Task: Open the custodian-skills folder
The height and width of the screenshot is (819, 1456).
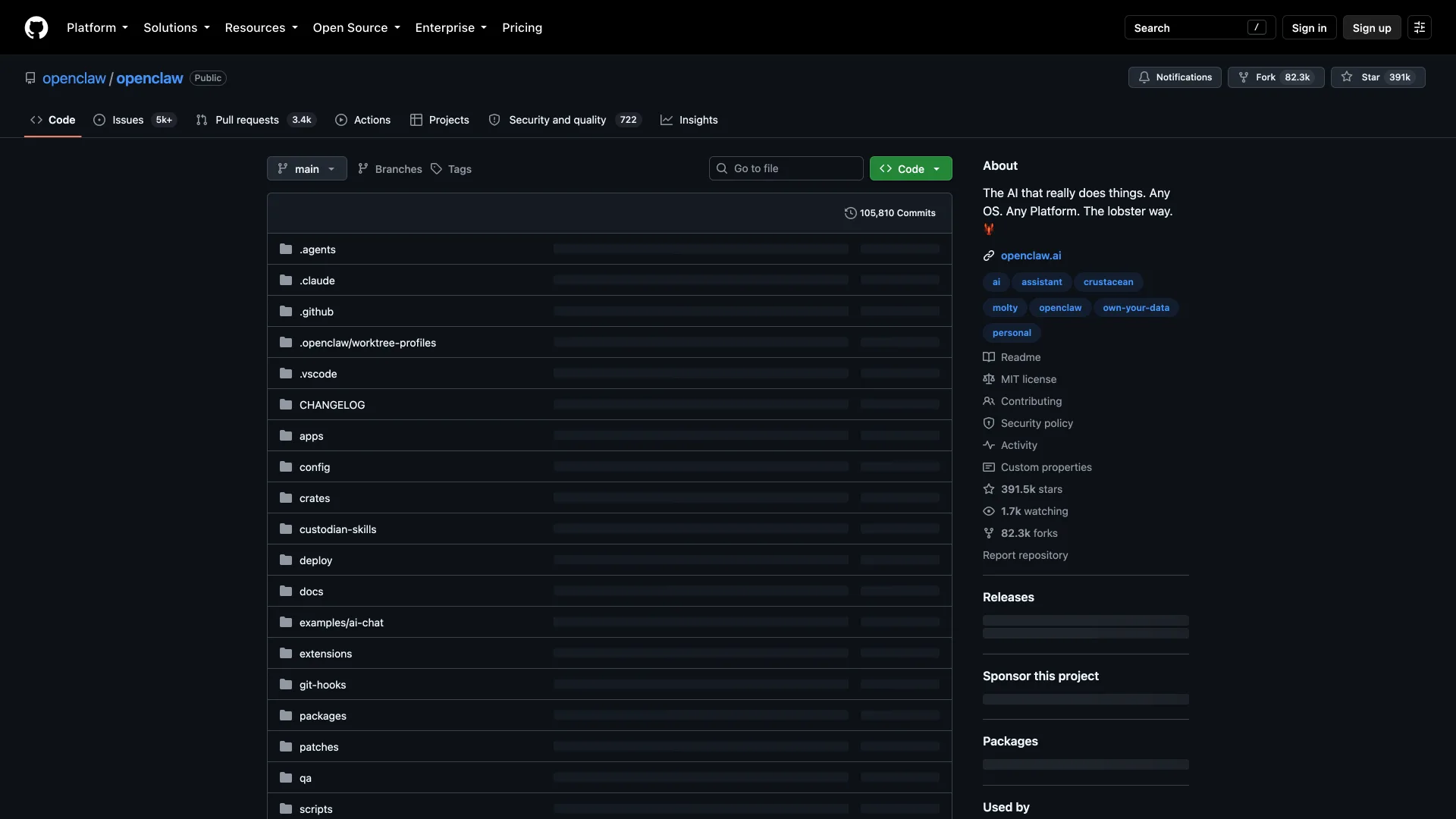Action: tap(337, 529)
